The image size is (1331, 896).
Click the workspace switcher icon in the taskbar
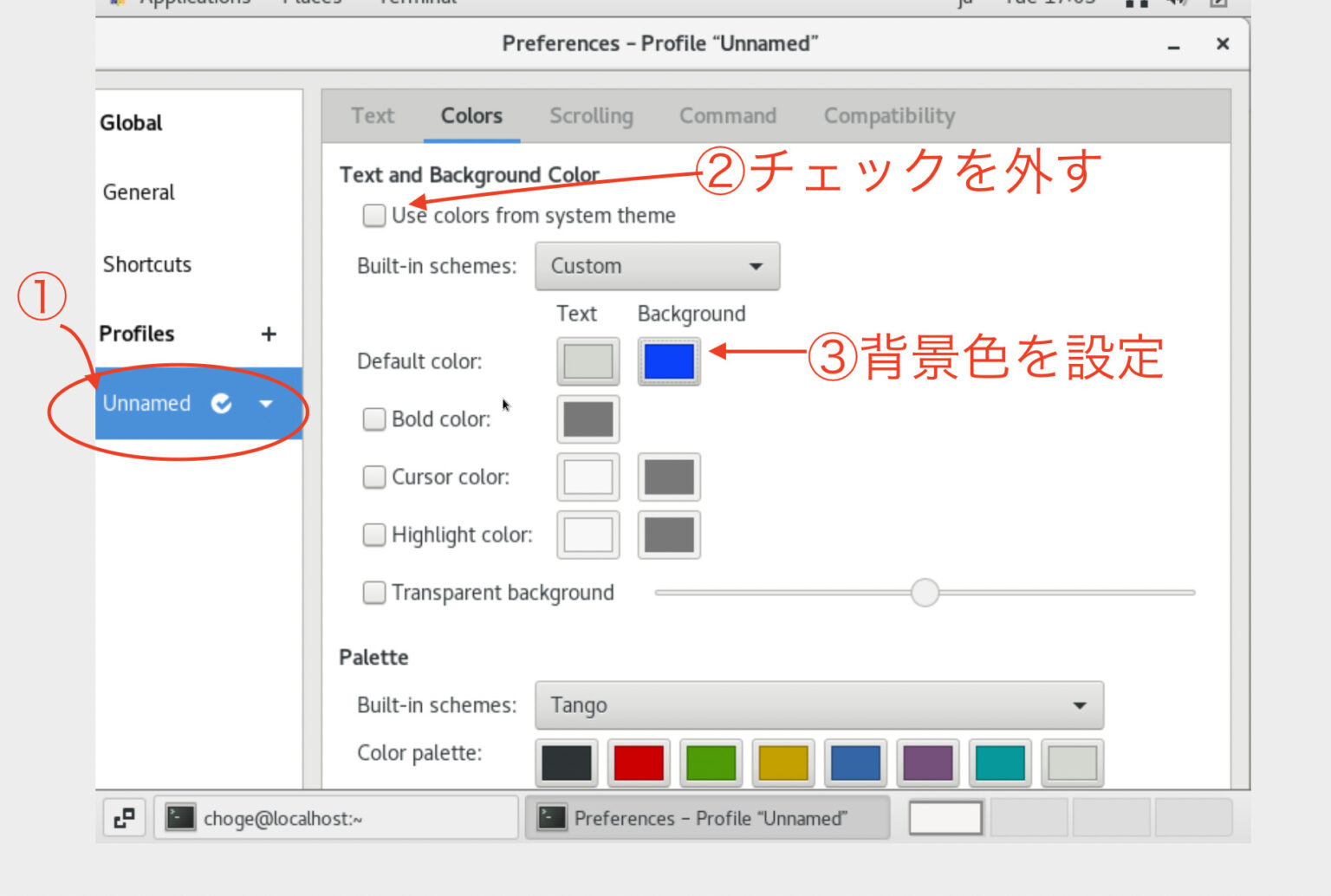point(124,817)
